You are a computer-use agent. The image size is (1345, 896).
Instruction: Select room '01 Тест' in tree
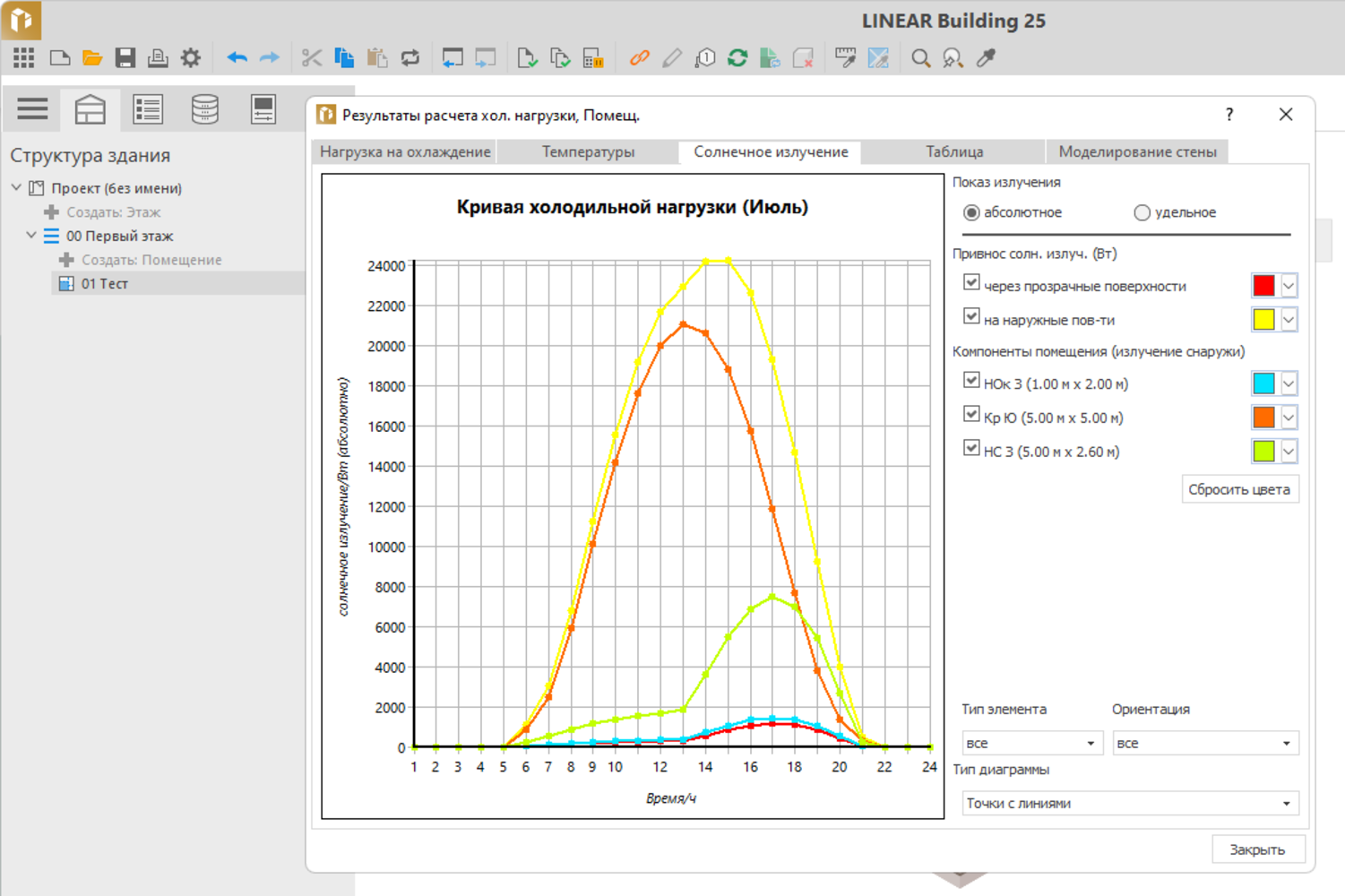pos(104,284)
